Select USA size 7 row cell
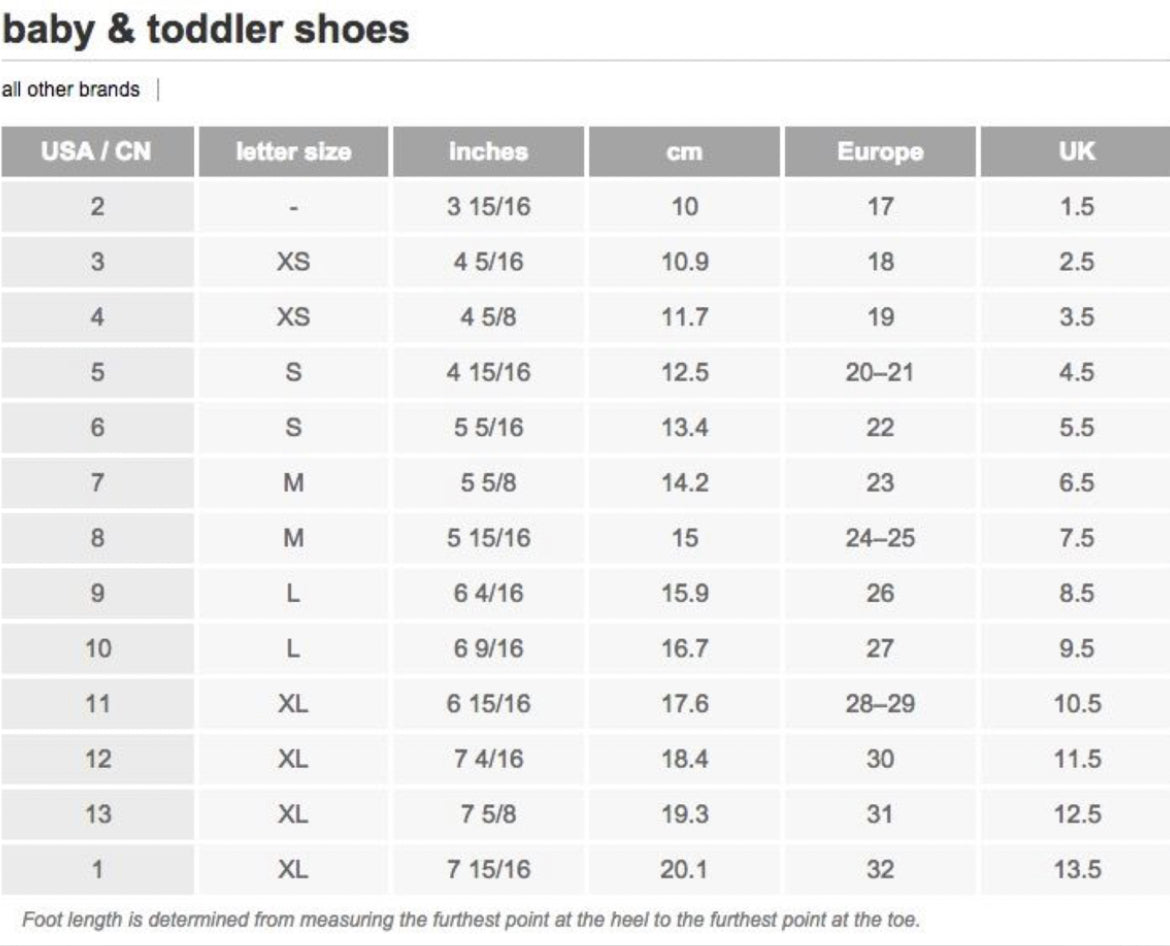 [97, 483]
